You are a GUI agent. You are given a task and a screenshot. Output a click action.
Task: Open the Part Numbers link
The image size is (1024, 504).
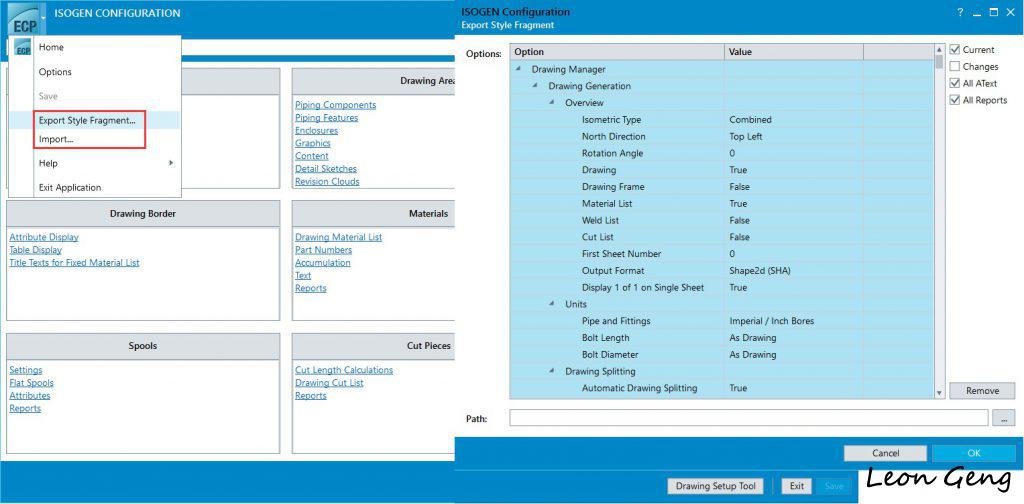pos(323,250)
